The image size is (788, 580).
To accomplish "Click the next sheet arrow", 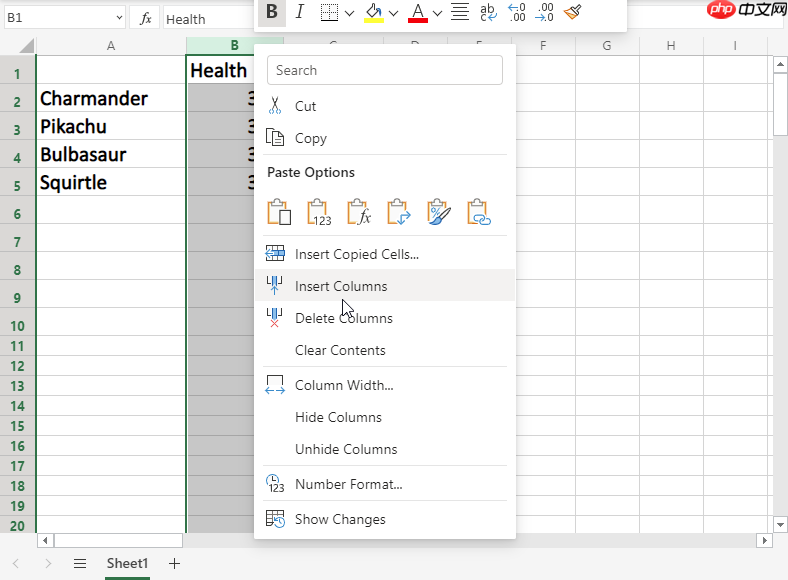I will tap(48, 563).
